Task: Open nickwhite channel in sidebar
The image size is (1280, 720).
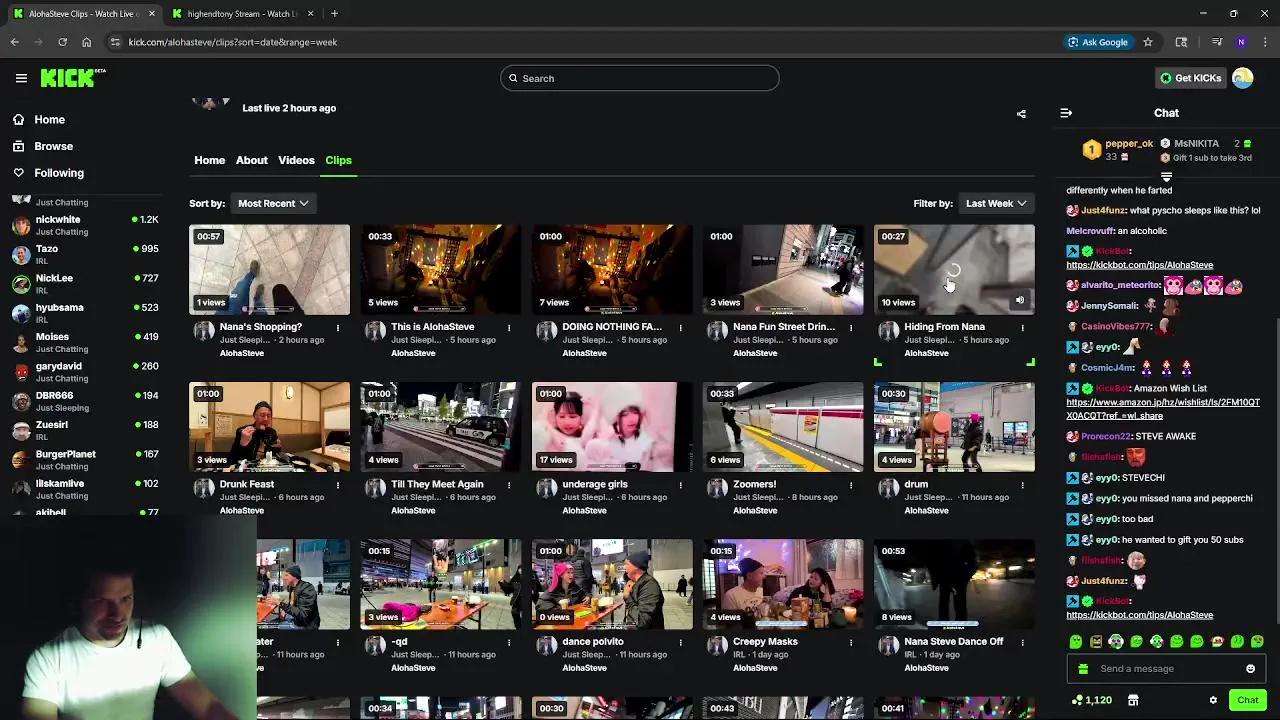Action: tap(84, 225)
